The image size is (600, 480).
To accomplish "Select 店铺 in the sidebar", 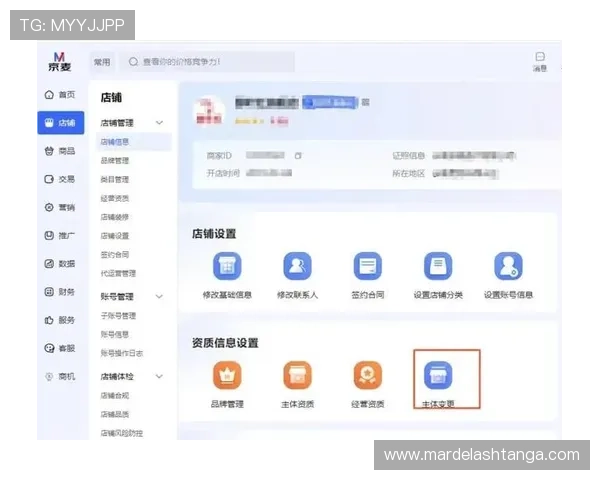I will [60, 123].
